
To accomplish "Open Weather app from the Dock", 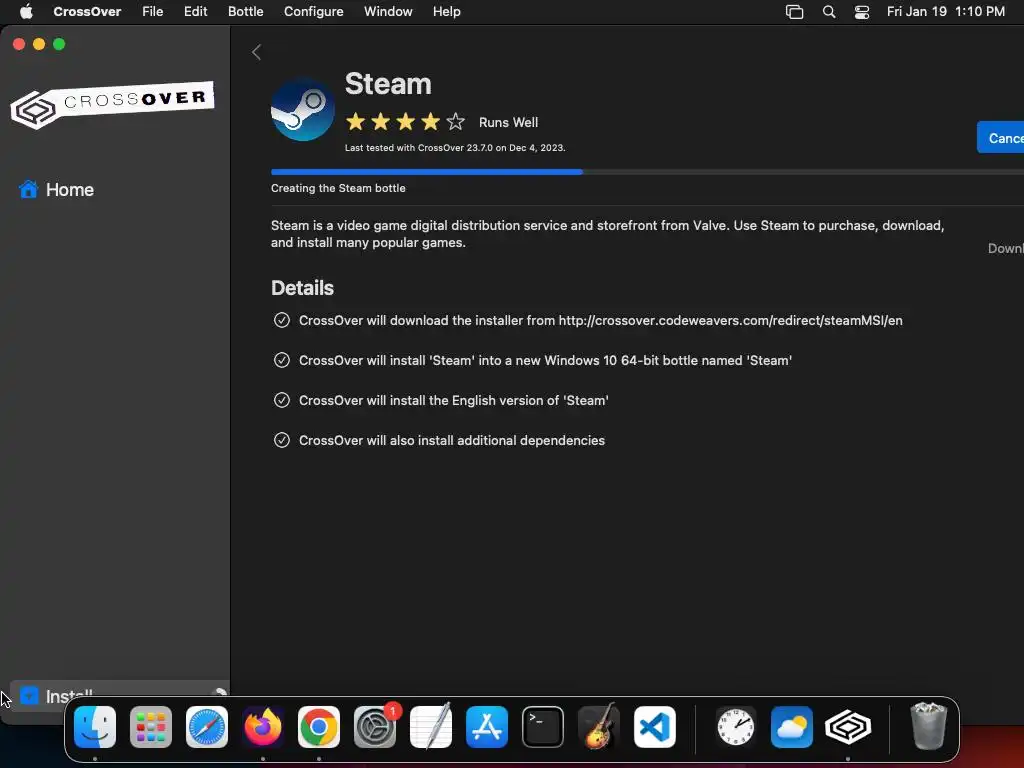I will click(x=792, y=727).
